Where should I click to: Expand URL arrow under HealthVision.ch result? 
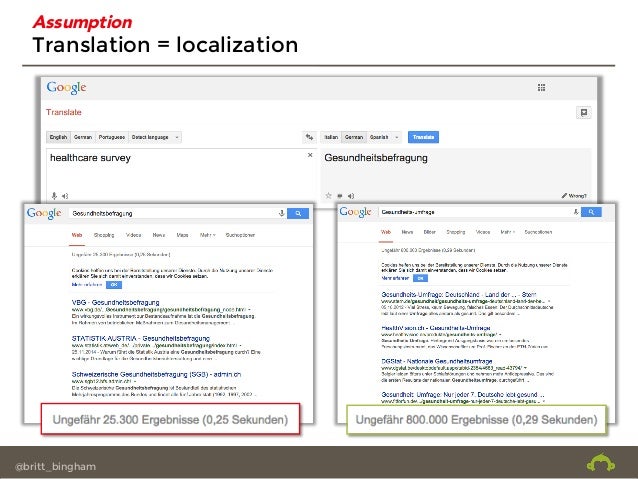[x=500, y=335]
